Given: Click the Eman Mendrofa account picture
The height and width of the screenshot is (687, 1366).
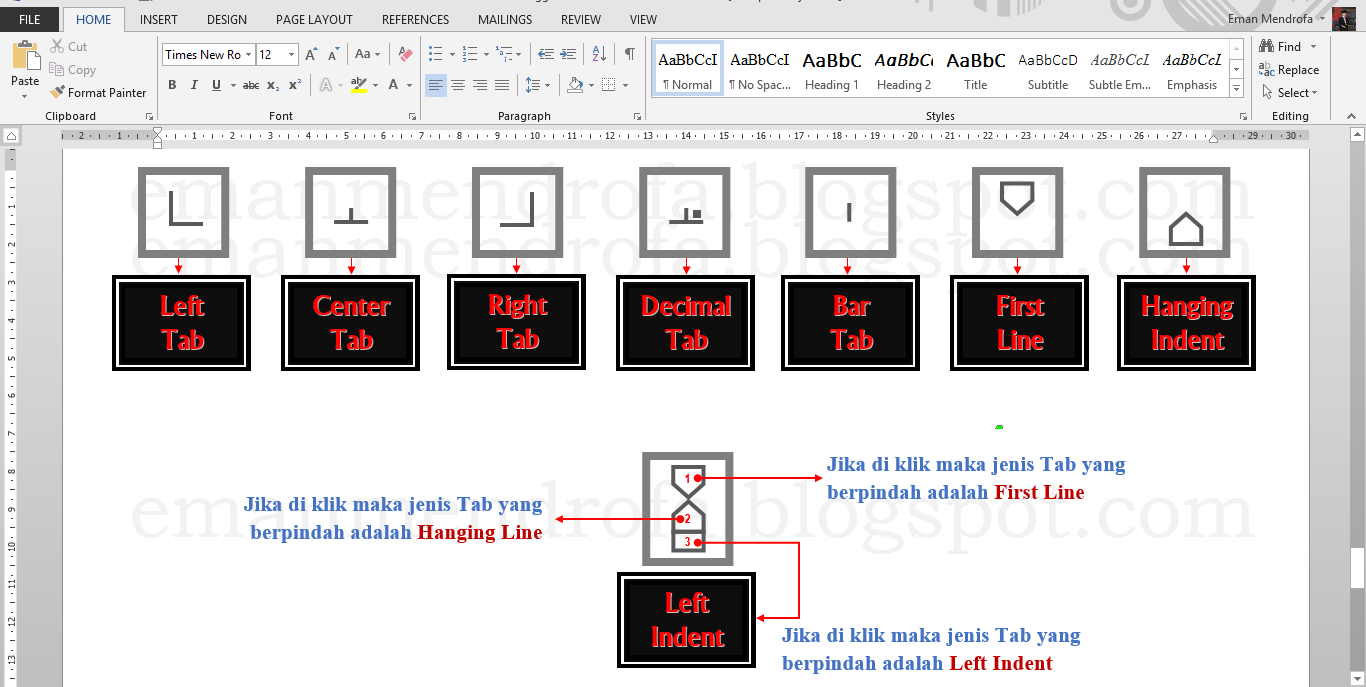Looking at the screenshot, I should click(x=1344, y=19).
